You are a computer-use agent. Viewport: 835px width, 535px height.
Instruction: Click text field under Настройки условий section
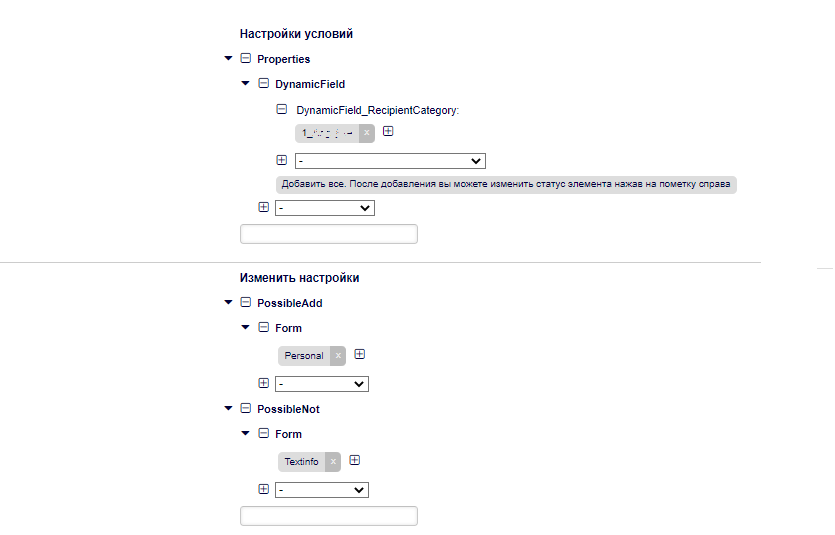click(329, 234)
